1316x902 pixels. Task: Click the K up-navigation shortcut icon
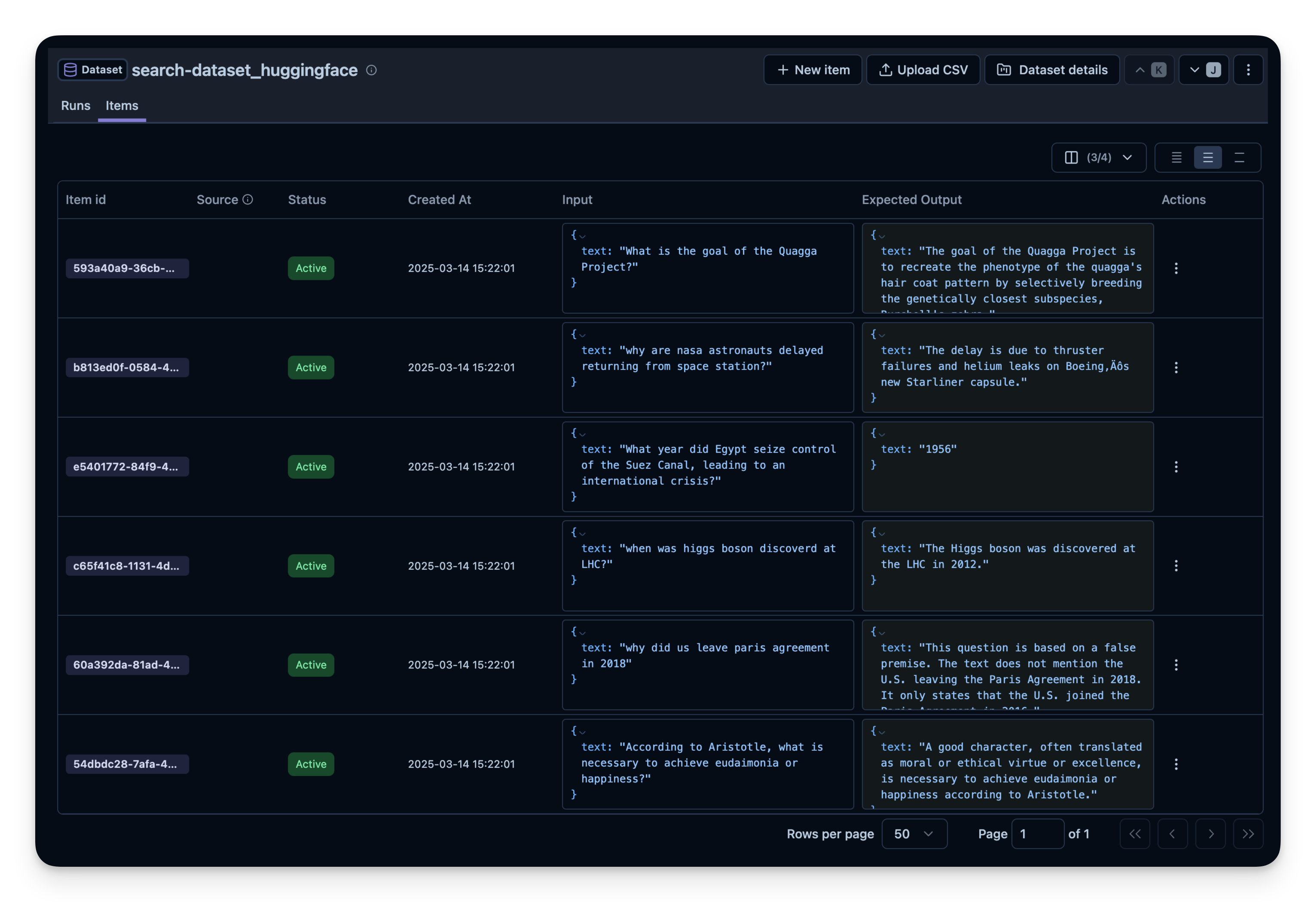click(1148, 70)
